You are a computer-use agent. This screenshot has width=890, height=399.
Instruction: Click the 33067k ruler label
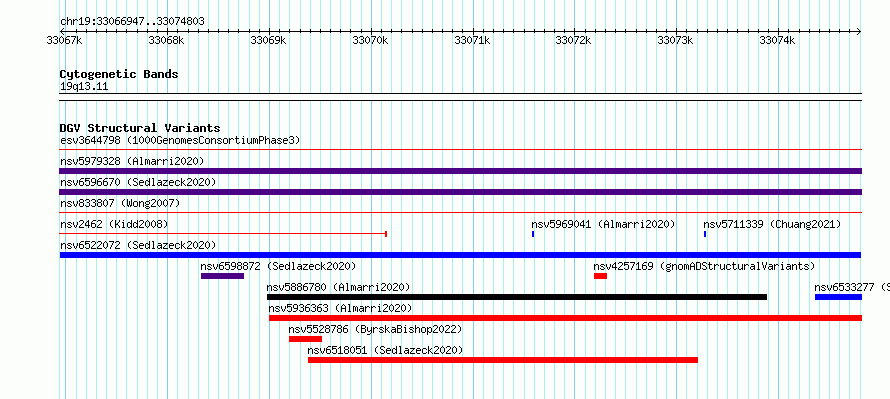point(64,40)
